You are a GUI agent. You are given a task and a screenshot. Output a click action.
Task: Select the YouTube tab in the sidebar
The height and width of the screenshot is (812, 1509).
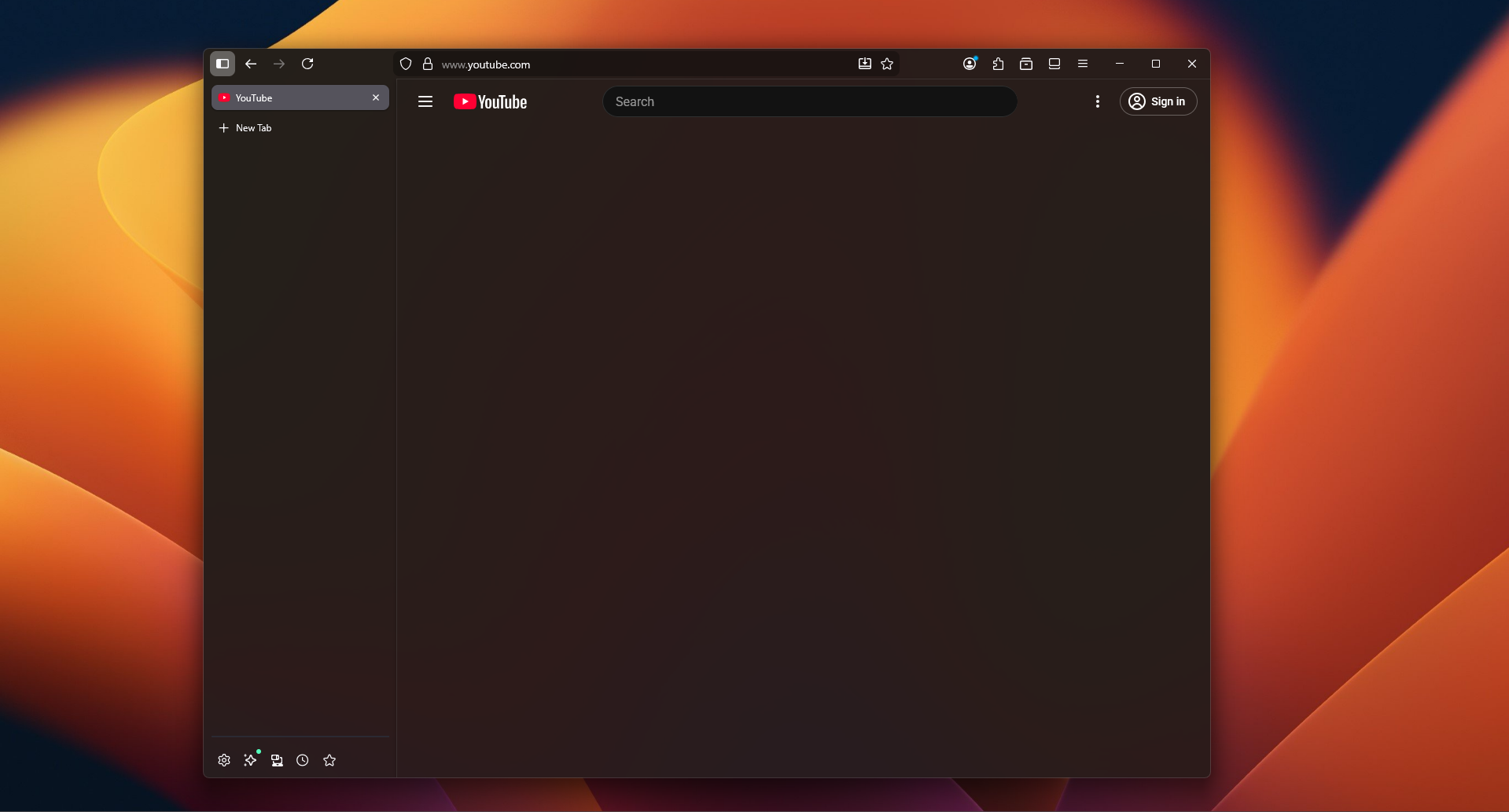[x=291, y=98]
